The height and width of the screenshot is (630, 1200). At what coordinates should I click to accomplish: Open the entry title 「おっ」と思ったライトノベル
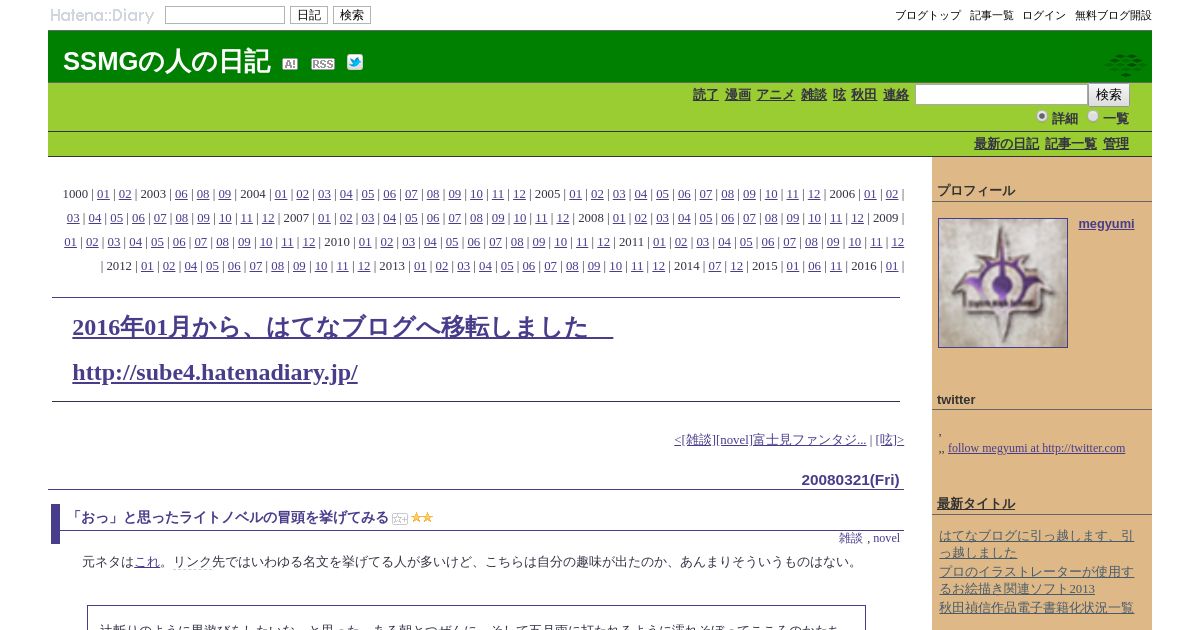point(228,518)
